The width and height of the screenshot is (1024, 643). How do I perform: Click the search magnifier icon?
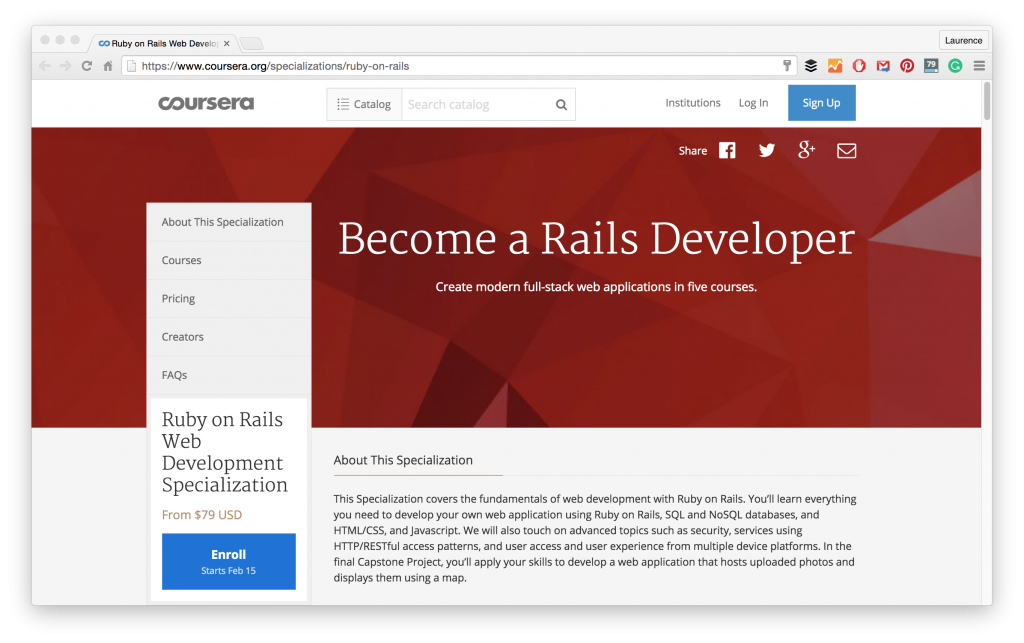(561, 104)
